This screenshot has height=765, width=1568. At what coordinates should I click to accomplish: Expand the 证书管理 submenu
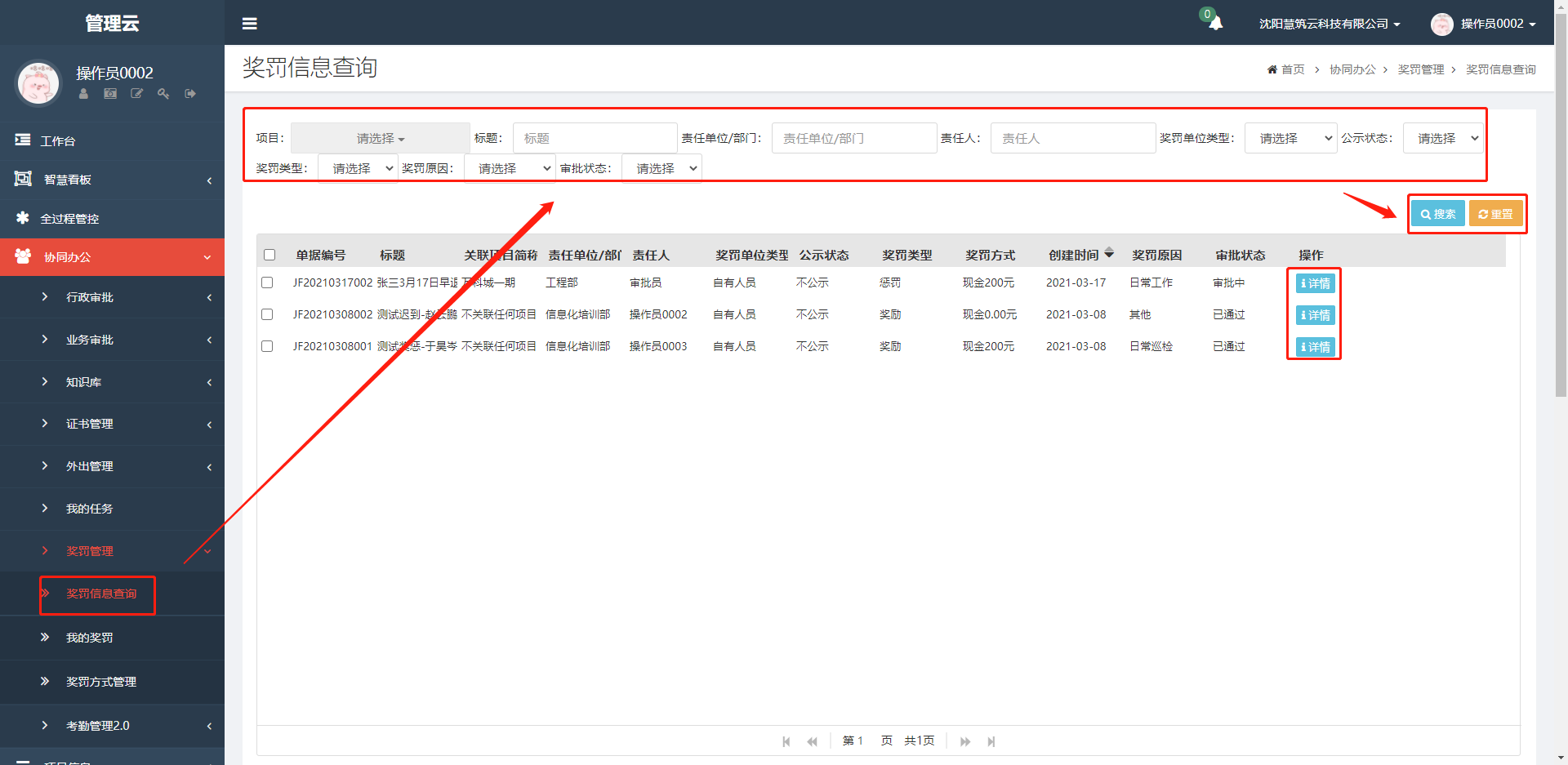[112, 424]
